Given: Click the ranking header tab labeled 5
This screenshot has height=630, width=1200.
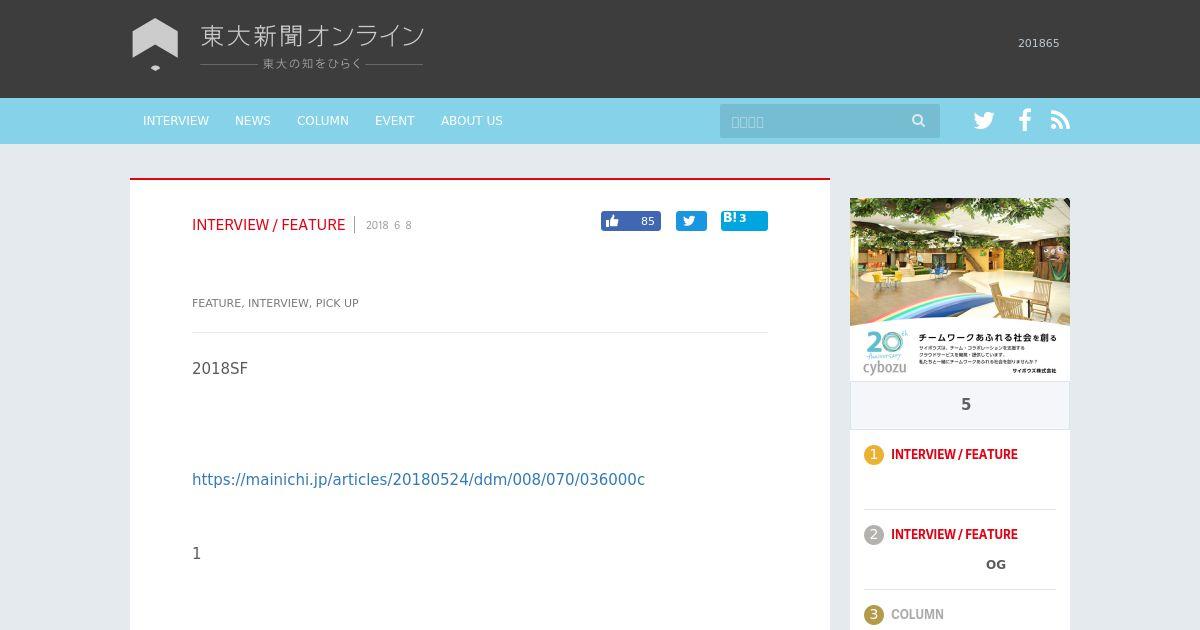Looking at the screenshot, I should tap(960, 405).
